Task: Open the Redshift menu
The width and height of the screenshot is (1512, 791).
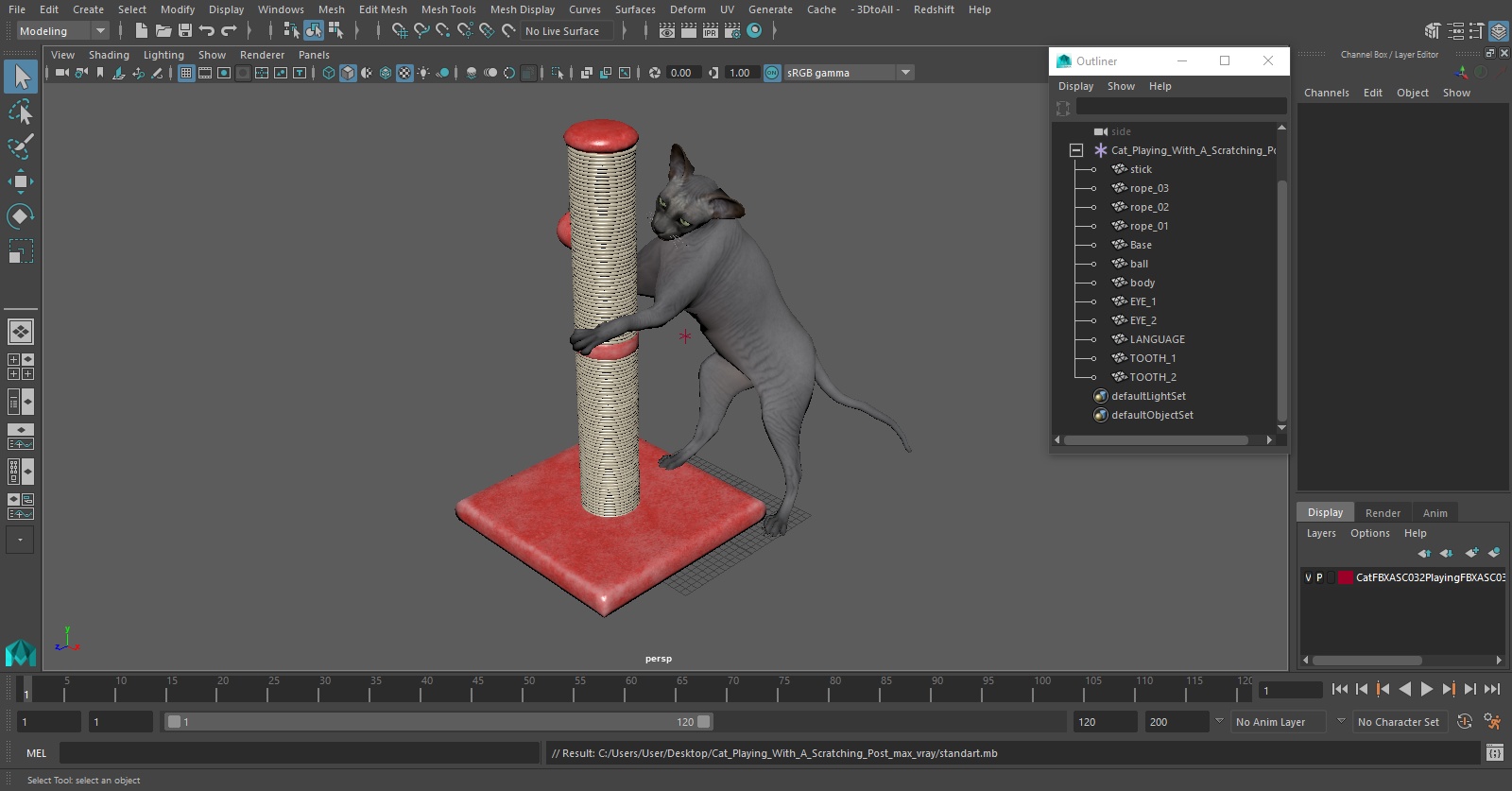Action: tap(934, 9)
